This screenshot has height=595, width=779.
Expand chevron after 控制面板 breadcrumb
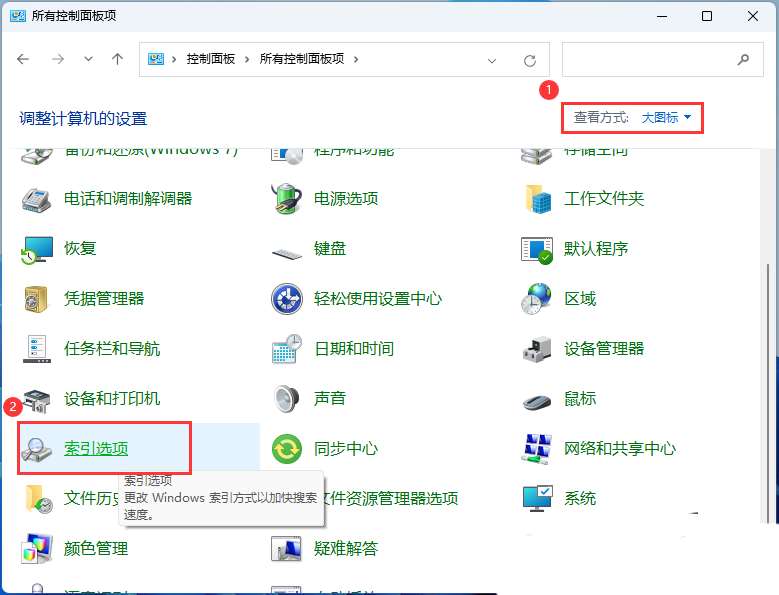[x=247, y=60]
